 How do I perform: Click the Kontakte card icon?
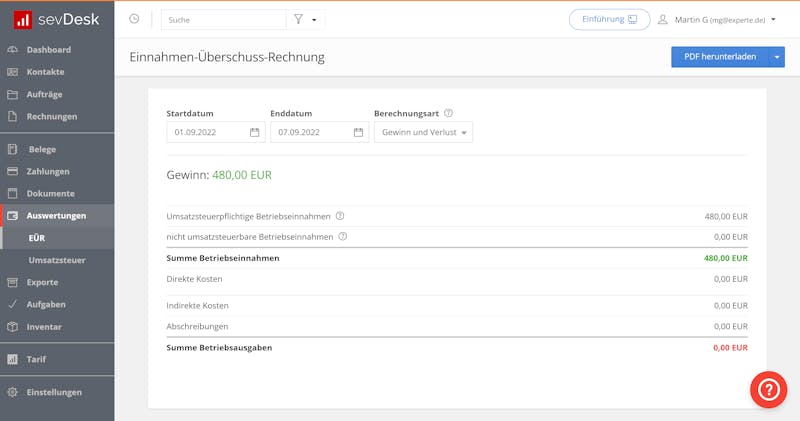pyautogui.click(x=13, y=72)
